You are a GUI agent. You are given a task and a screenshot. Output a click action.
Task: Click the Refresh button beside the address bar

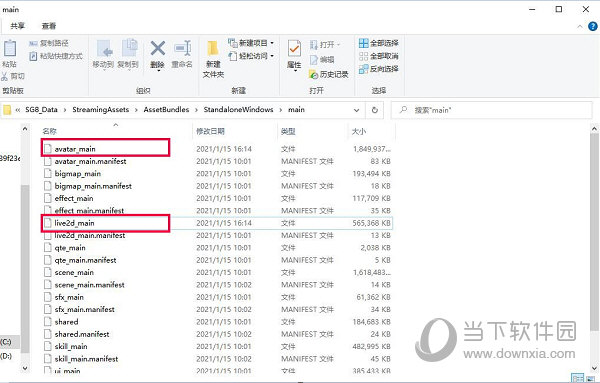coord(375,110)
